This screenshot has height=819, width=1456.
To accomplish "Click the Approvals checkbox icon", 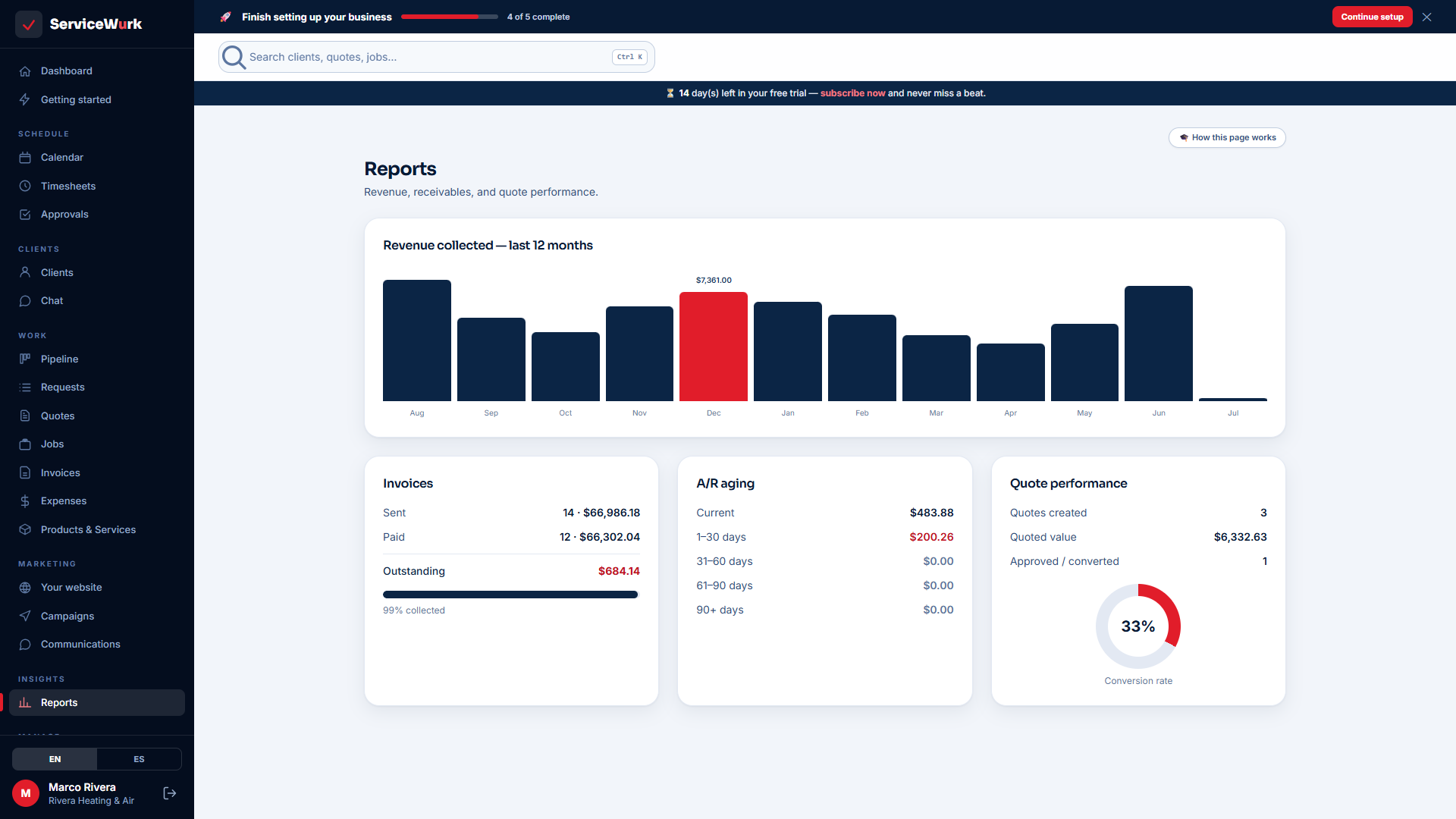I will tap(25, 215).
